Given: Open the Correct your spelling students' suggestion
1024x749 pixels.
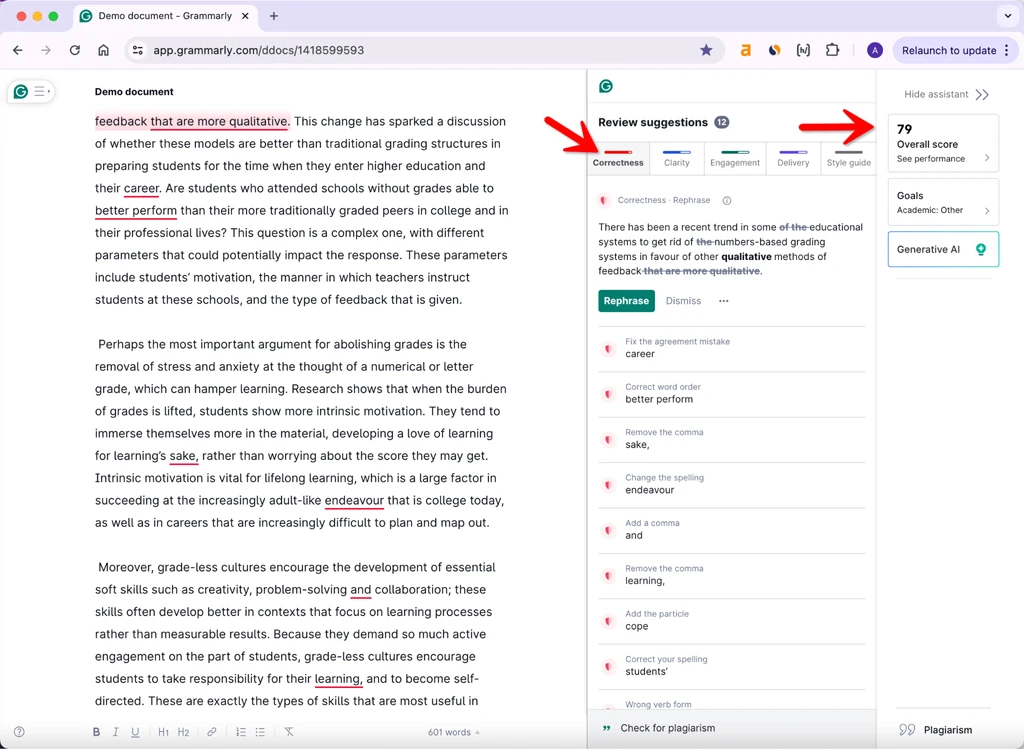Looking at the screenshot, I should click(x=732, y=666).
